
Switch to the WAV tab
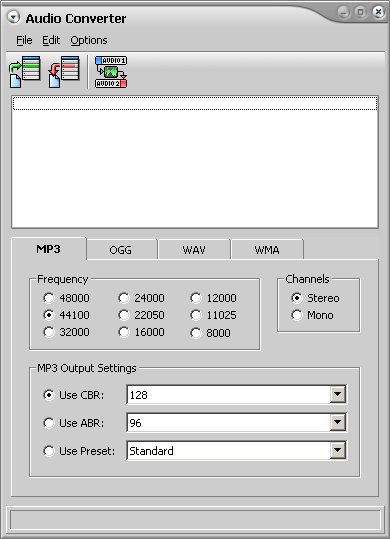[x=194, y=250]
